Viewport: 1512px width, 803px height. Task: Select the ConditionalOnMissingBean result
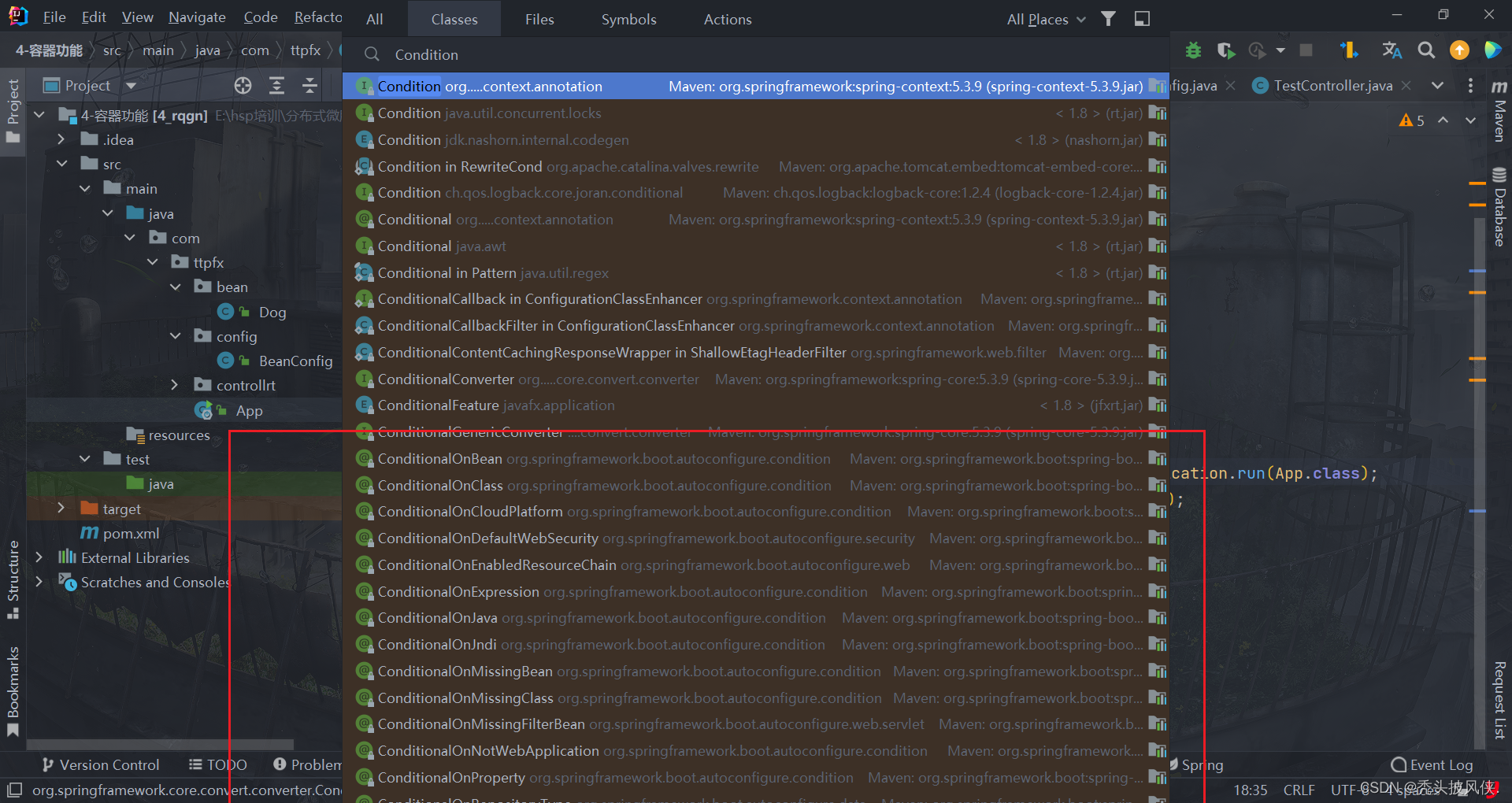[756, 671]
